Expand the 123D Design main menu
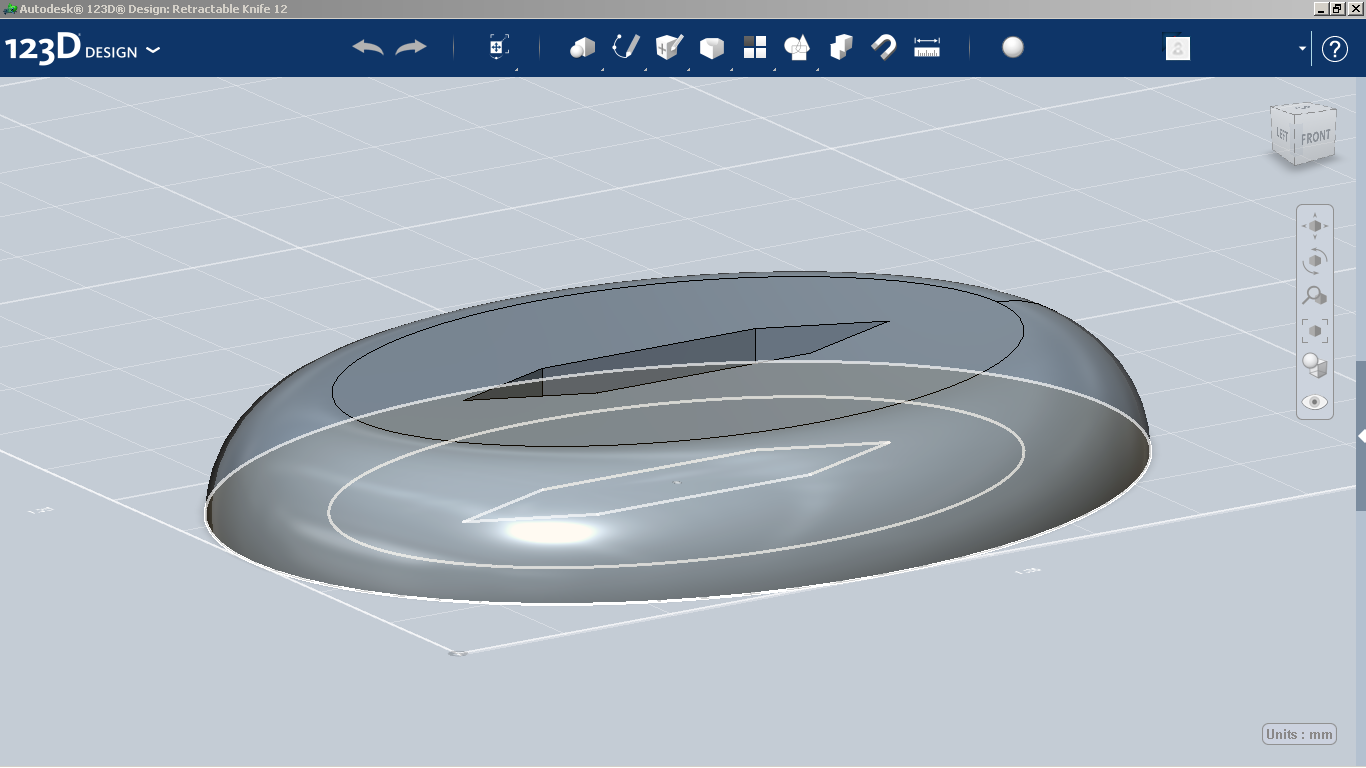The height and width of the screenshot is (768, 1366). (154, 49)
